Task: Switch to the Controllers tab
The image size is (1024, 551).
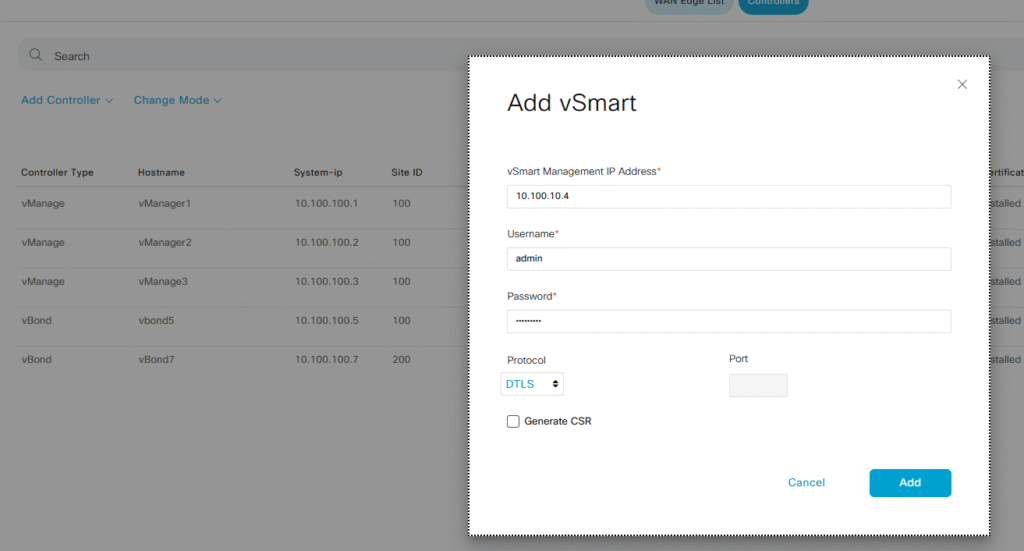Action: [x=774, y=5]
